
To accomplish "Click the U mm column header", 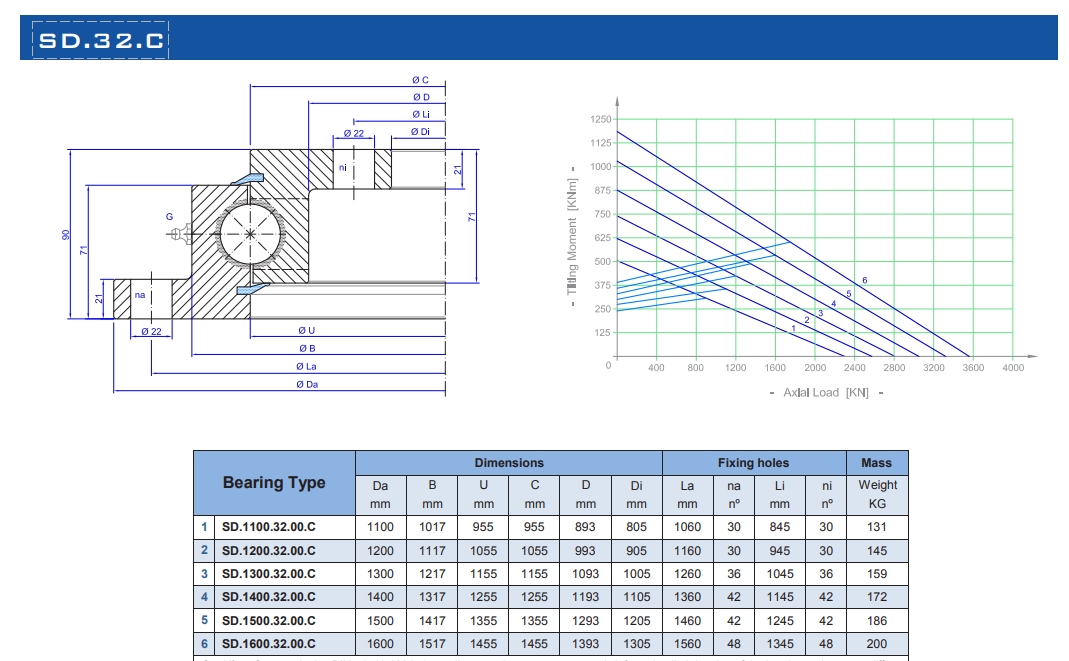I will (x=483, y=495).
